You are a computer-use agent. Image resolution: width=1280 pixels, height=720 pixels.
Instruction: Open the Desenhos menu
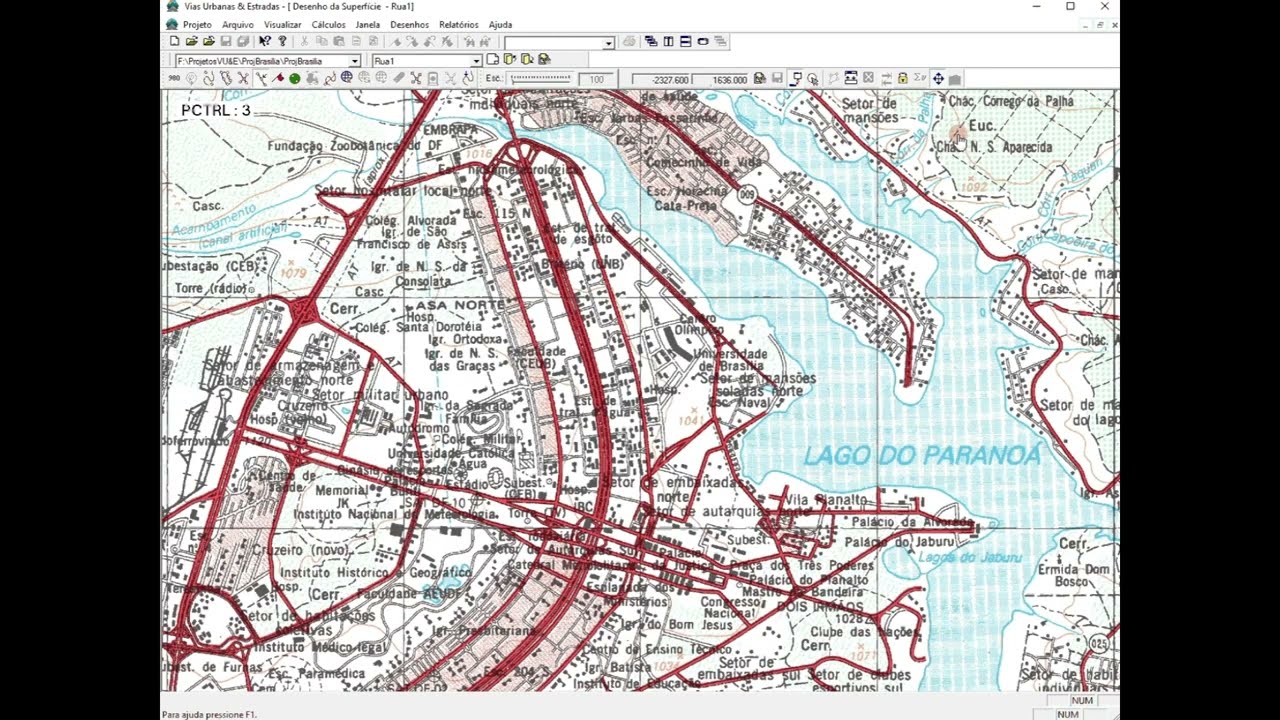click(410, 24)
